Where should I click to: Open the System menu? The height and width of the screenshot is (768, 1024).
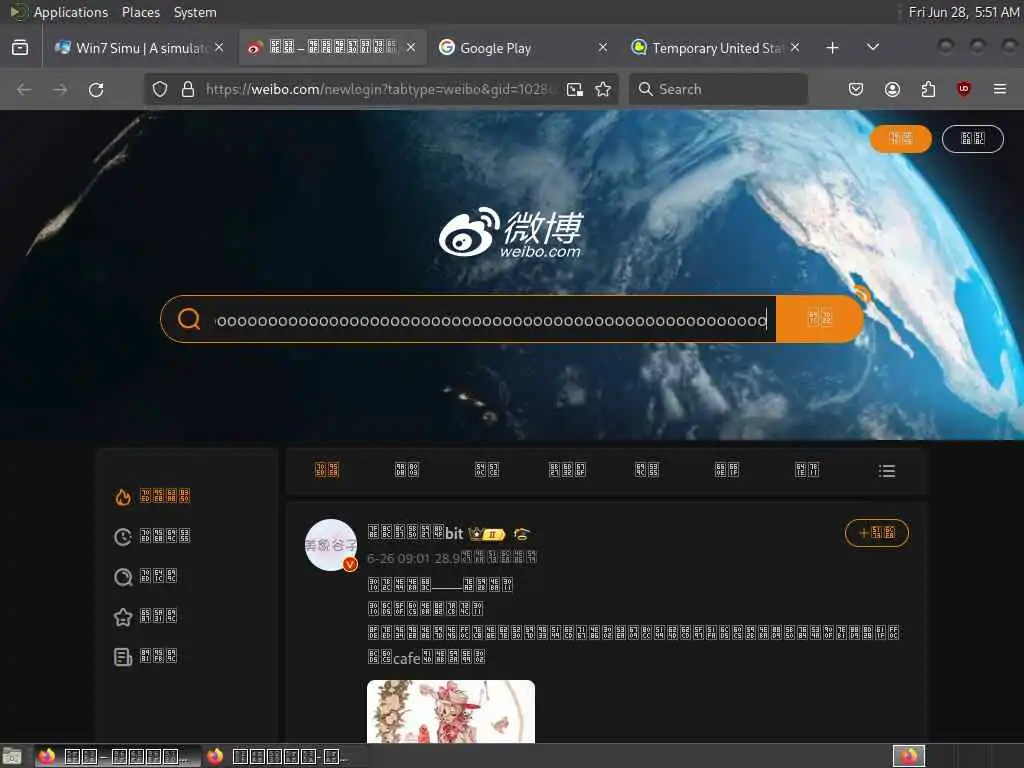click(x=195, y=12)
